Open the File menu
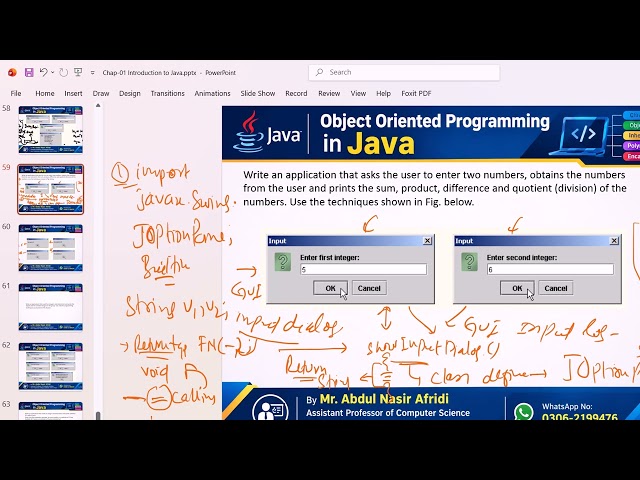The height and width of the screenshot is (480, 640). [16, 93]
